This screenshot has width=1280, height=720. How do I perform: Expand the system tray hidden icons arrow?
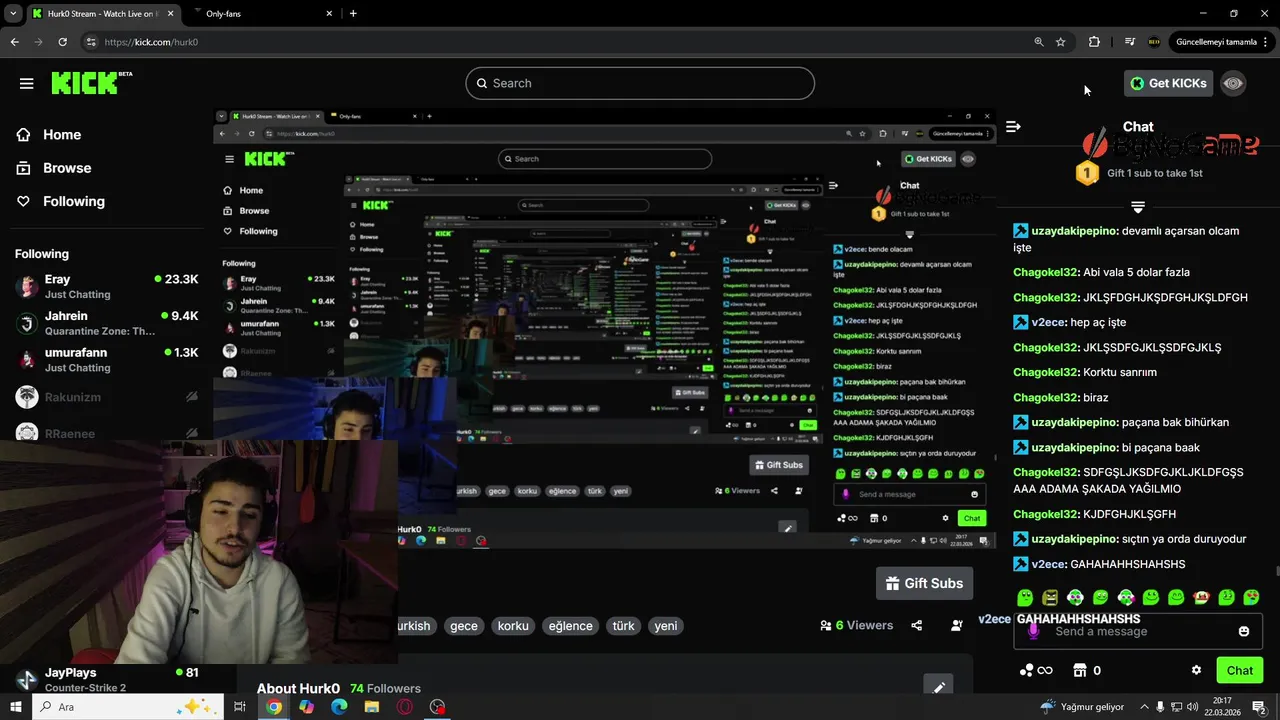pos(1144,707)
